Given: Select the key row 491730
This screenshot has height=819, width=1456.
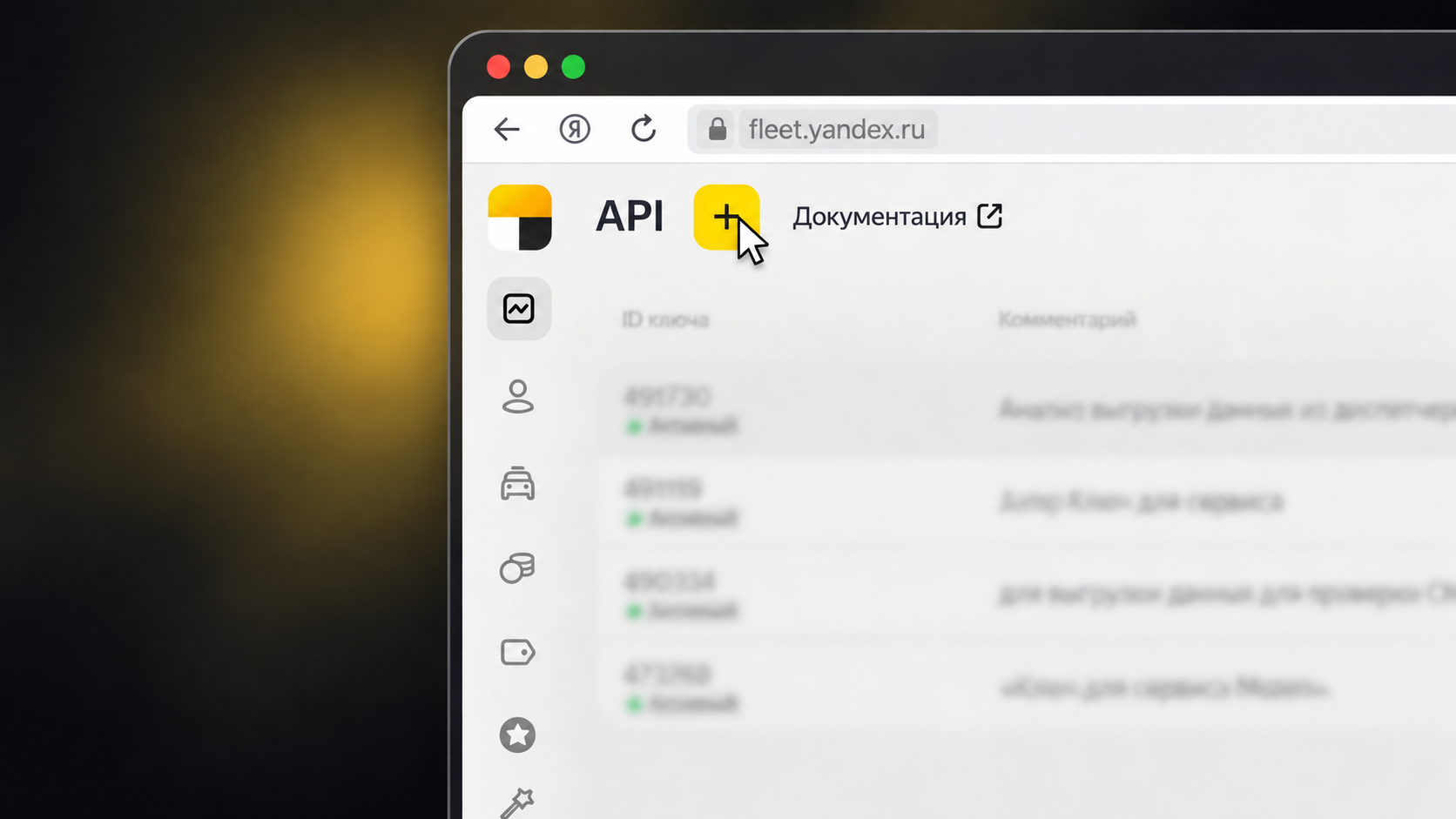Looking at the screenshot, I should (x=1028, y=409).
